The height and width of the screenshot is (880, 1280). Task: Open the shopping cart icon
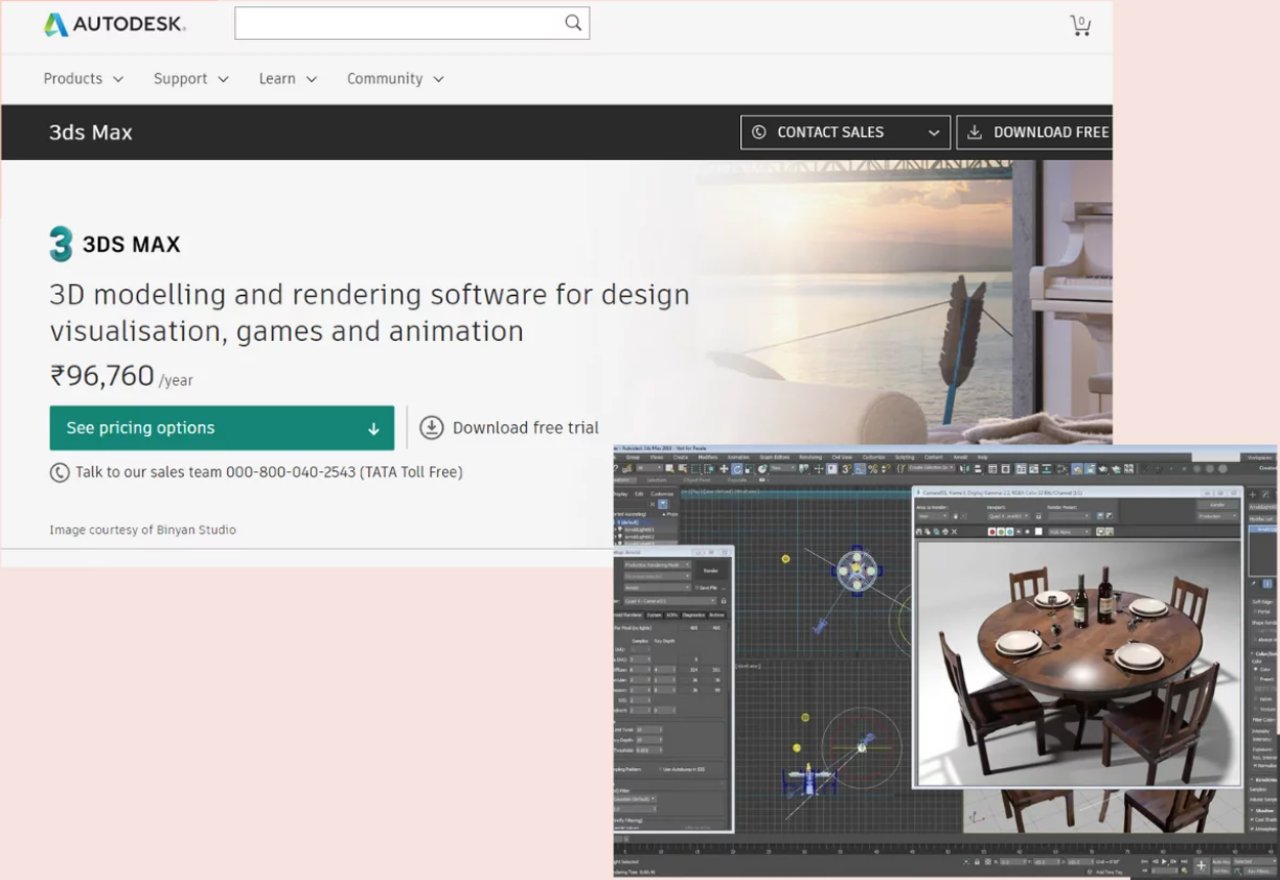(x=1081, y=26)
